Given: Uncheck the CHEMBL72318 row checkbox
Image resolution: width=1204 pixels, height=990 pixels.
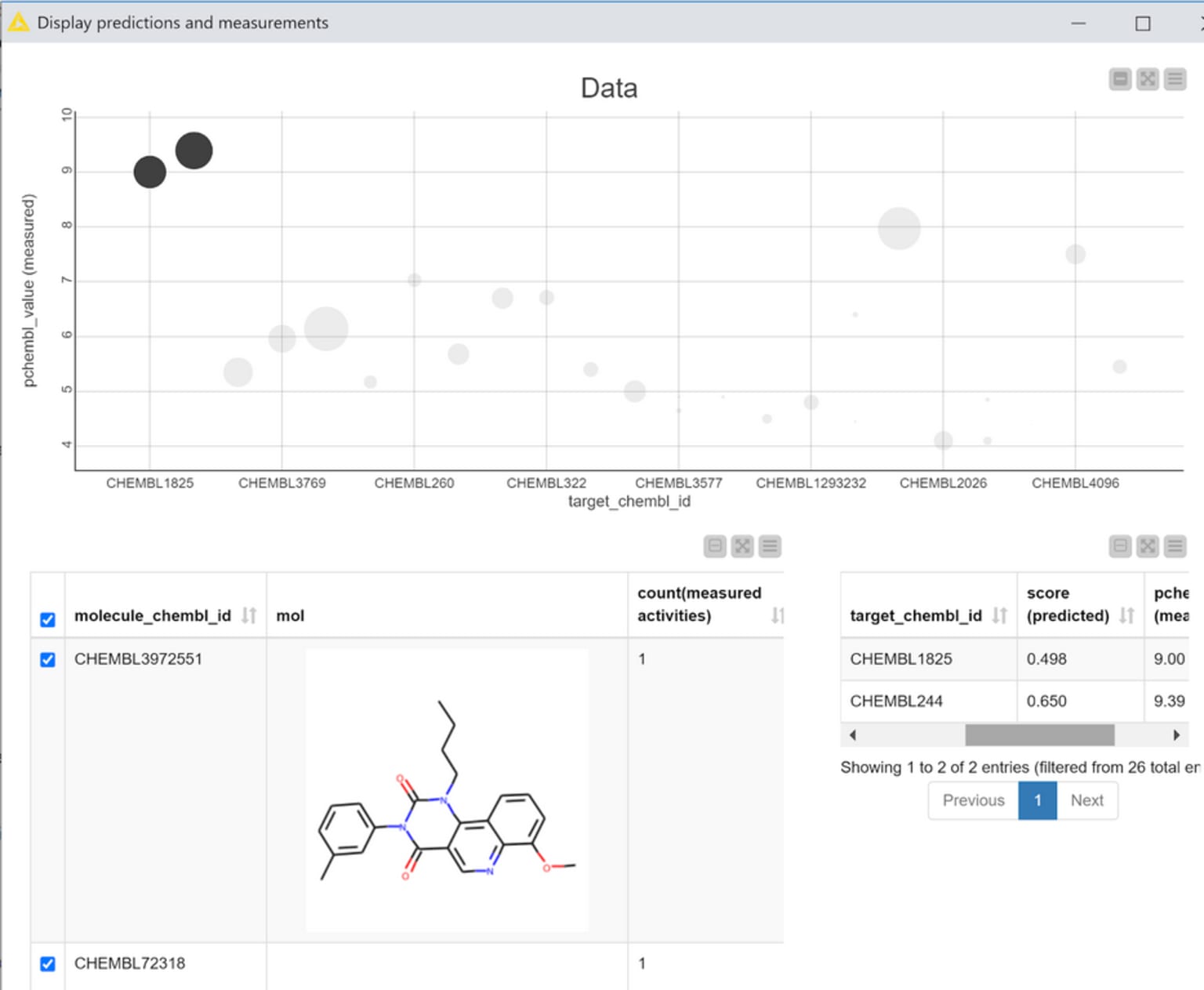Looking at the screenshot, I should coord(48,963).
